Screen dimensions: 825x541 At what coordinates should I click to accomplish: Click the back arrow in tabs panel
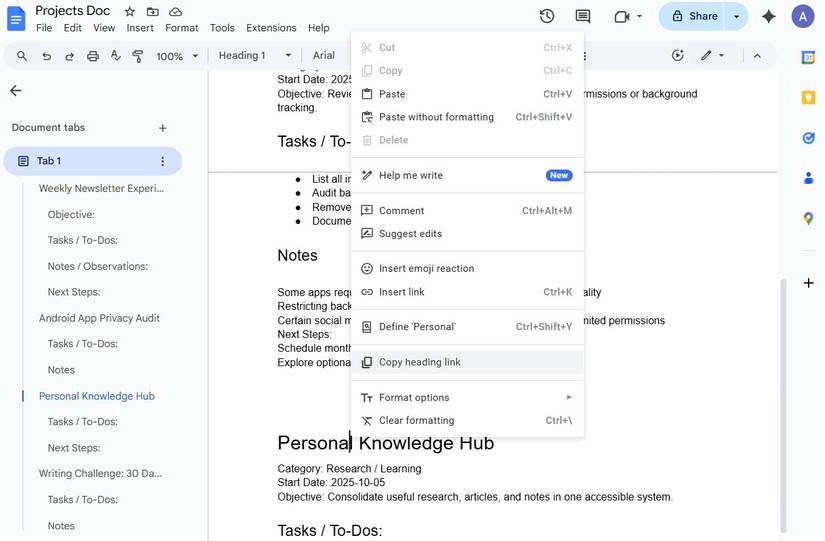[15, 90]
